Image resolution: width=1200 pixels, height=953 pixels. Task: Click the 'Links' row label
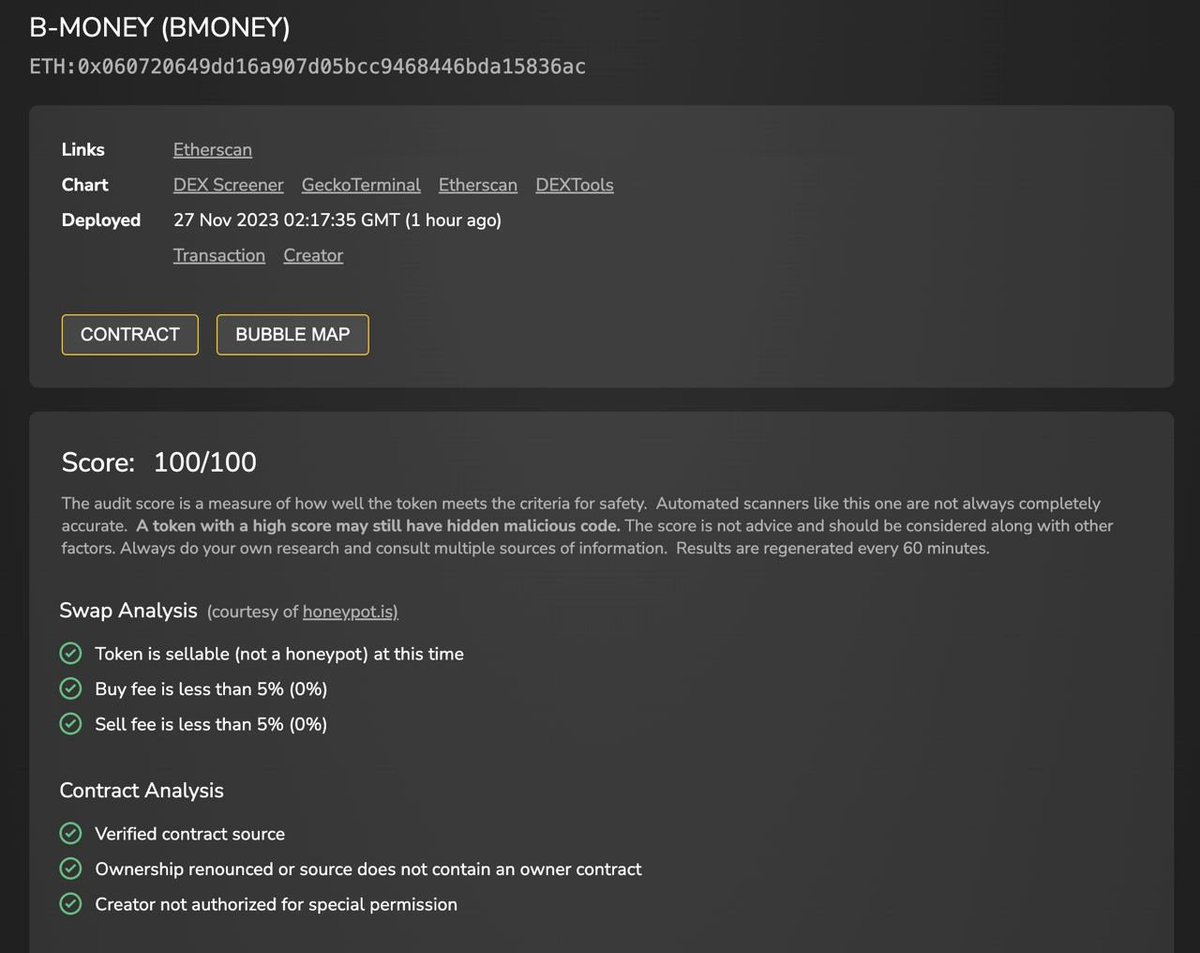coord(83,150)
